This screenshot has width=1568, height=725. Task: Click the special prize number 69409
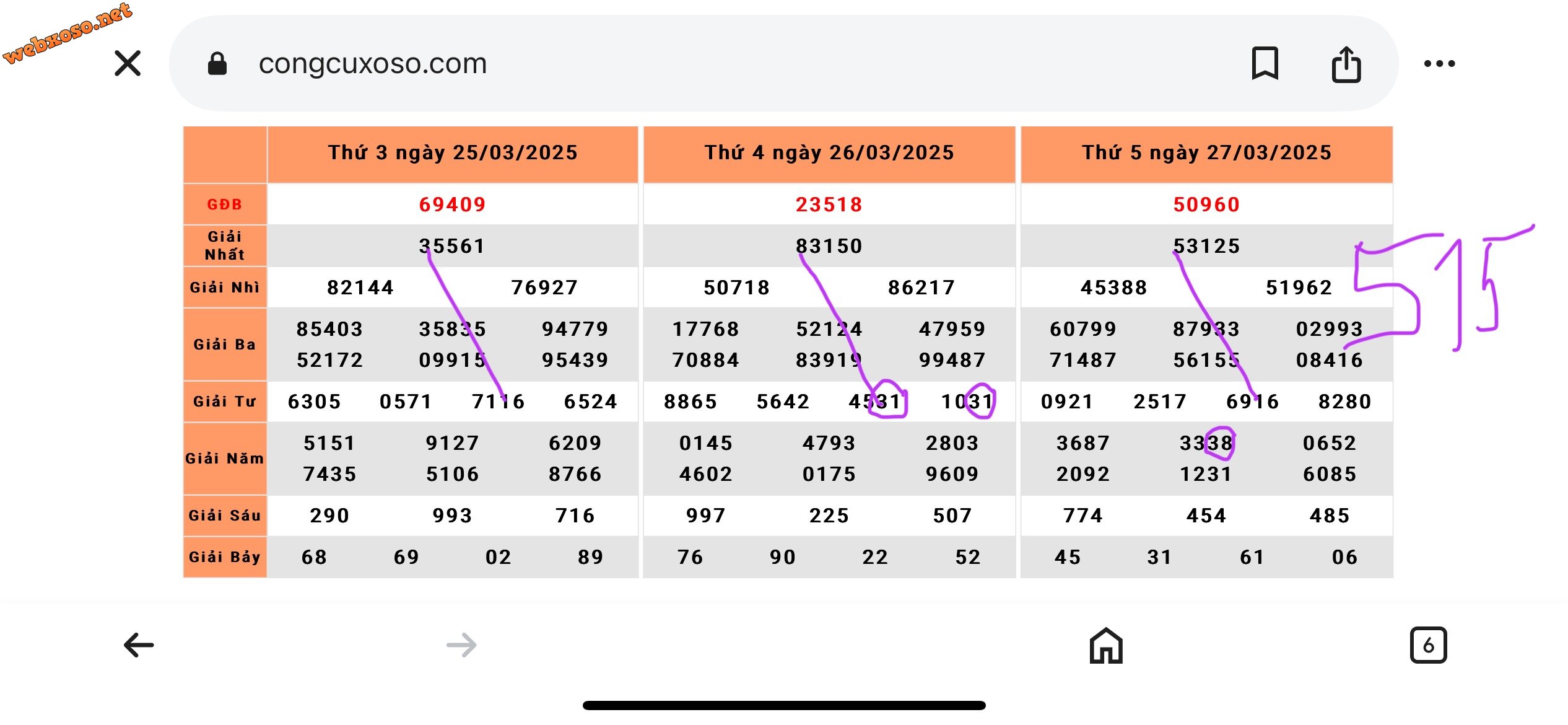click(x=453, y=204)
